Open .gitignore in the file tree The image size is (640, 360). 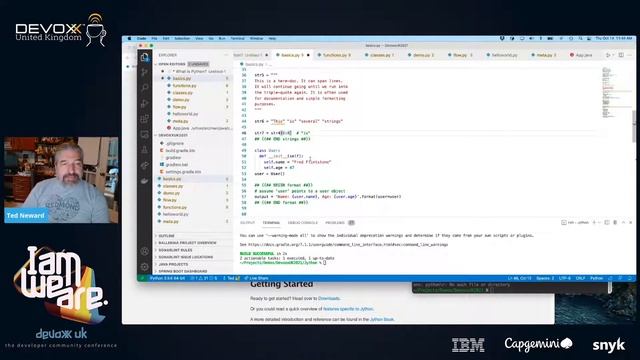click(x=175, y=143)
